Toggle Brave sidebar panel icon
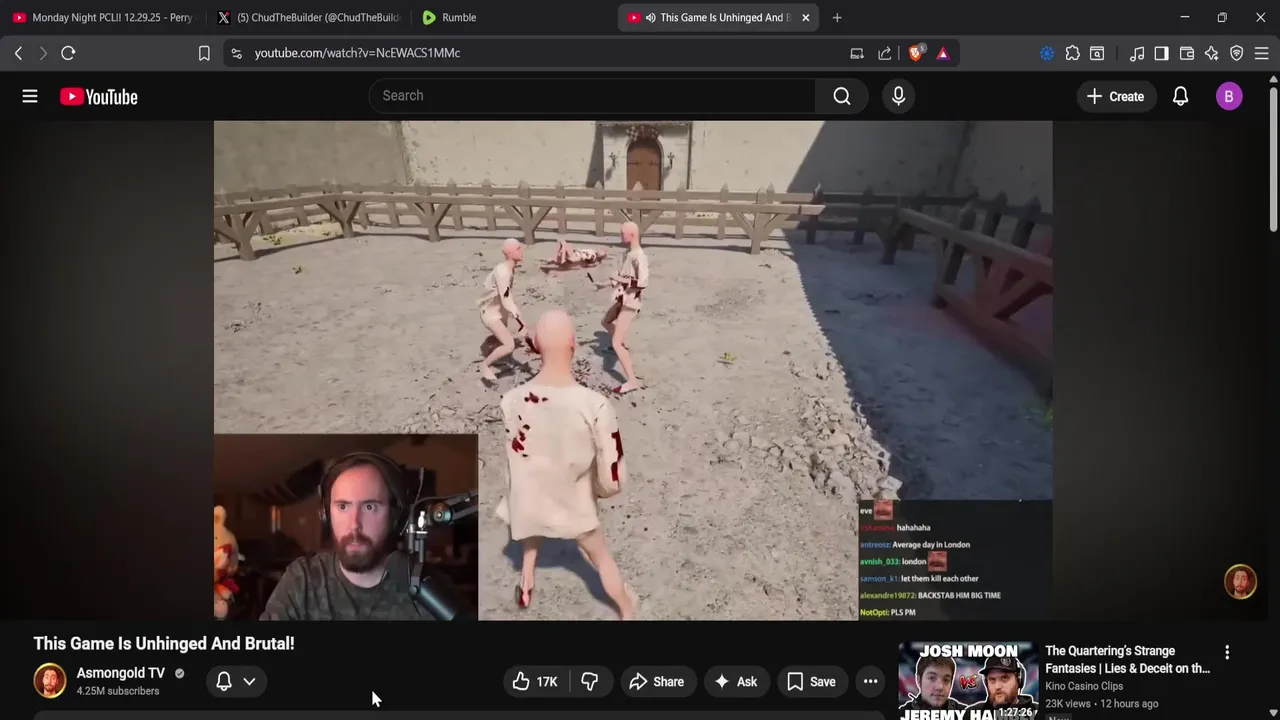This screenshot has width=1280, height=720. 1161,53
